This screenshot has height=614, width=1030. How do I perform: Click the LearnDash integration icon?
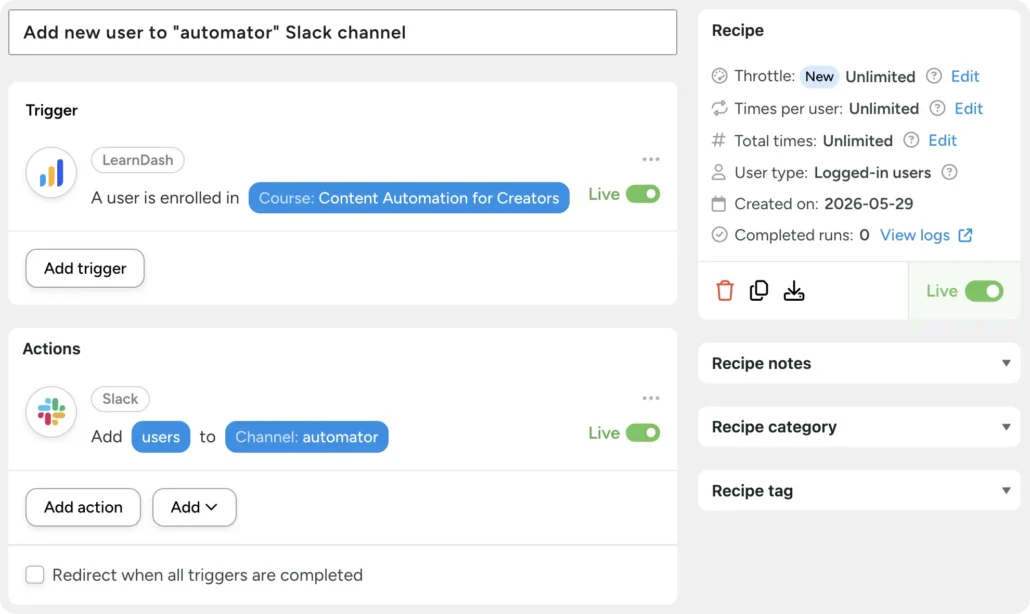pyautogui.click(x=51, y=173)
